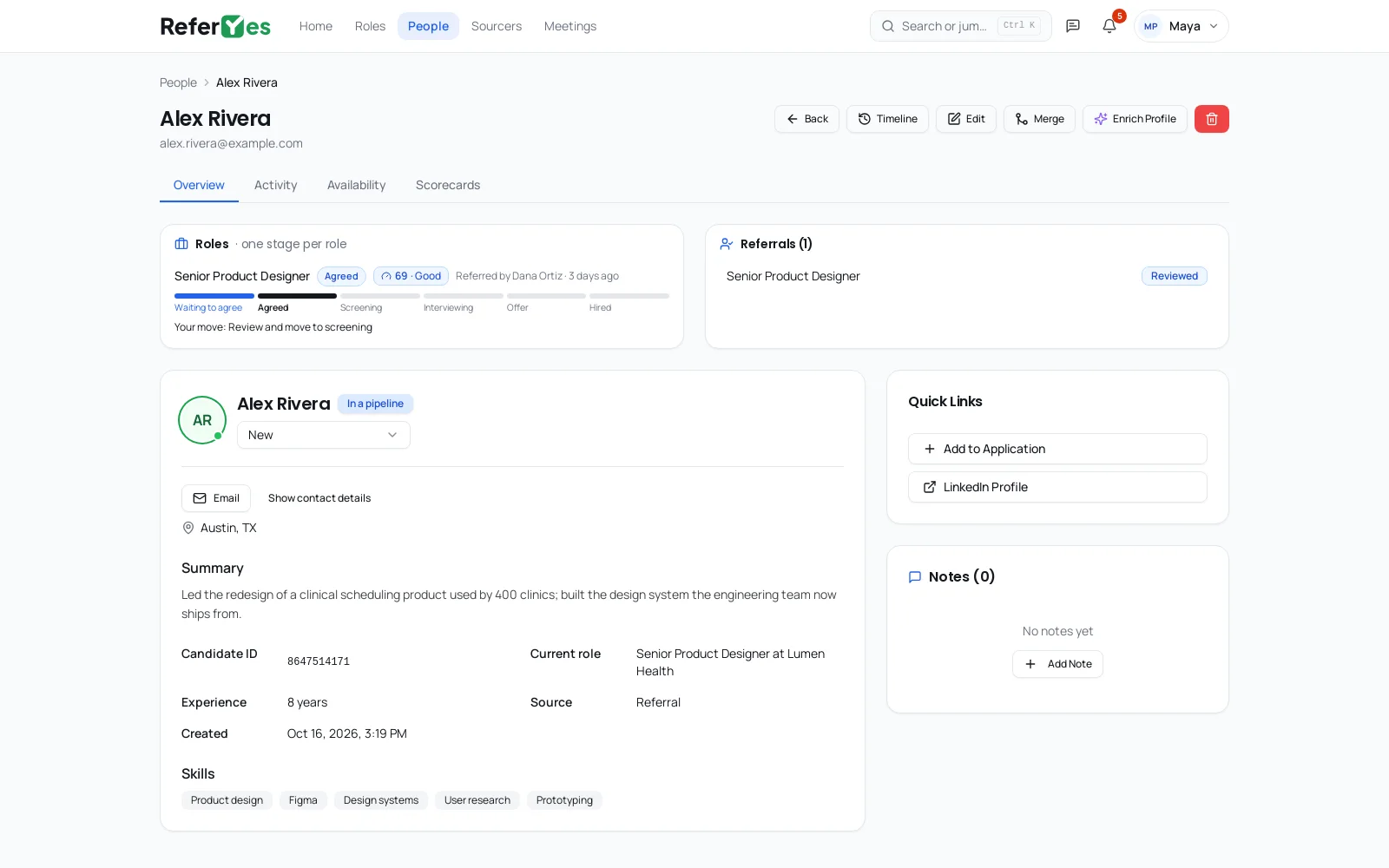Delete candidate with red trash icon
The width and height of the screenshot is (1389, 868).
1212,119
